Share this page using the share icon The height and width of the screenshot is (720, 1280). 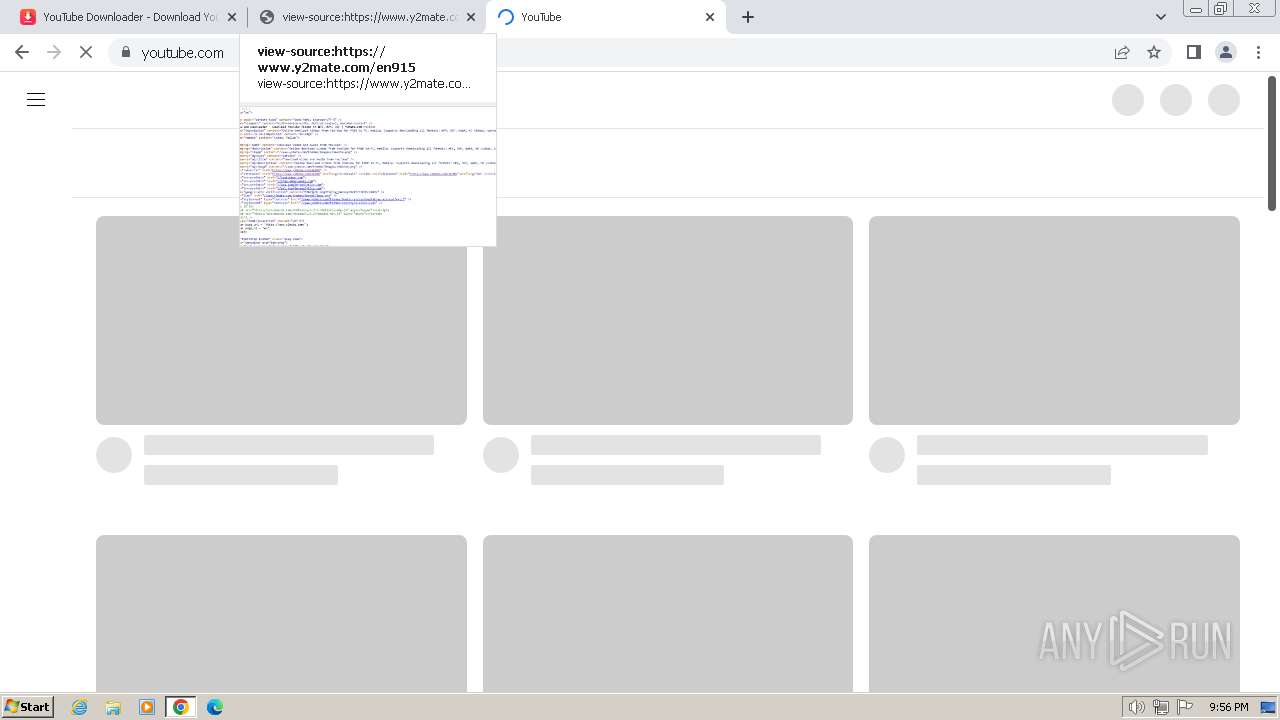tap(1122, 52)
